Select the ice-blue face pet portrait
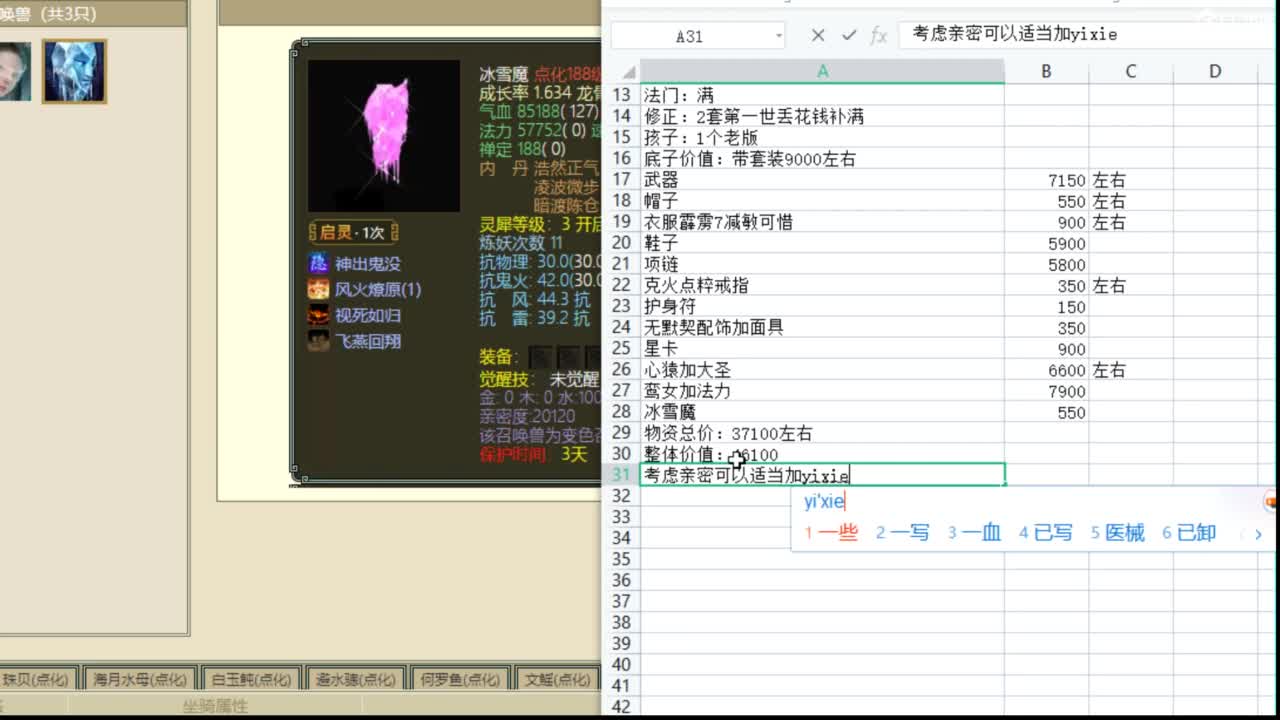 click(74, 72)
